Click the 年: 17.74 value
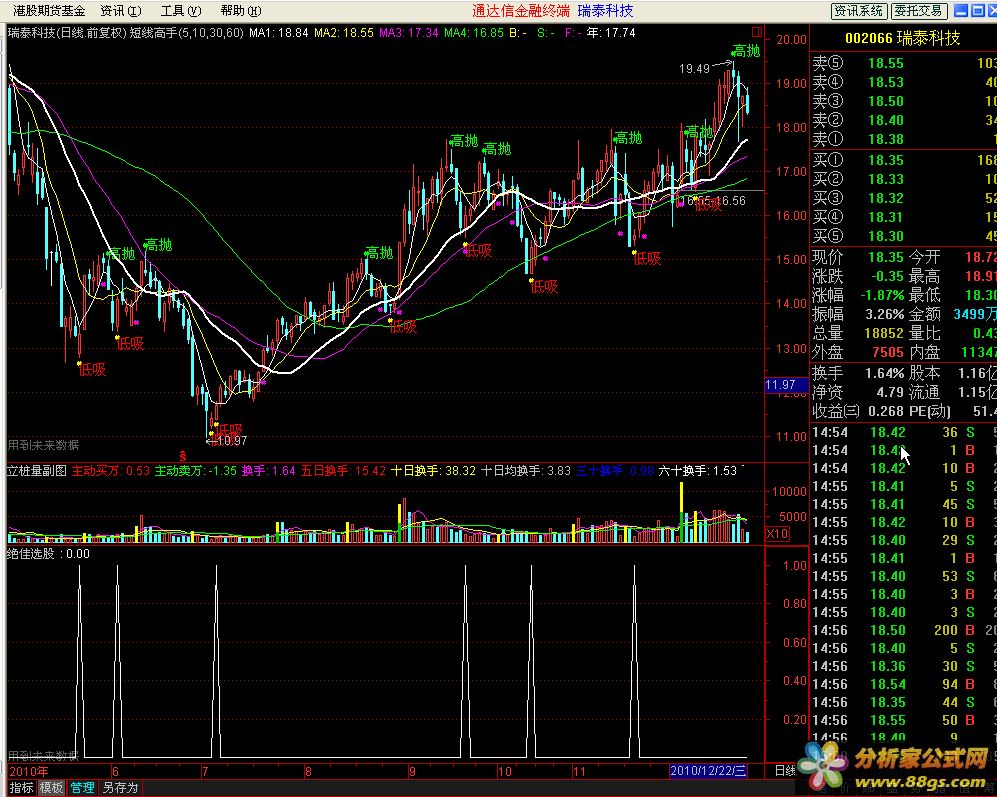997x797 pixels. (x=611, y=32)
